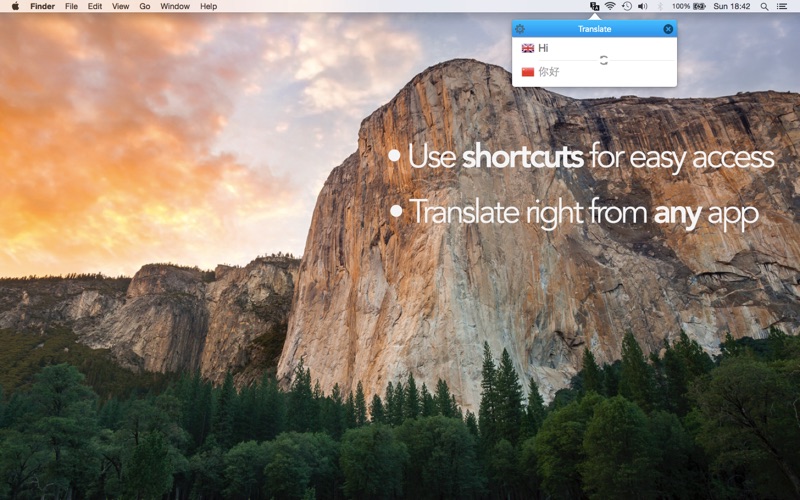Click the swap languages arrows icon

coord(603,60)
